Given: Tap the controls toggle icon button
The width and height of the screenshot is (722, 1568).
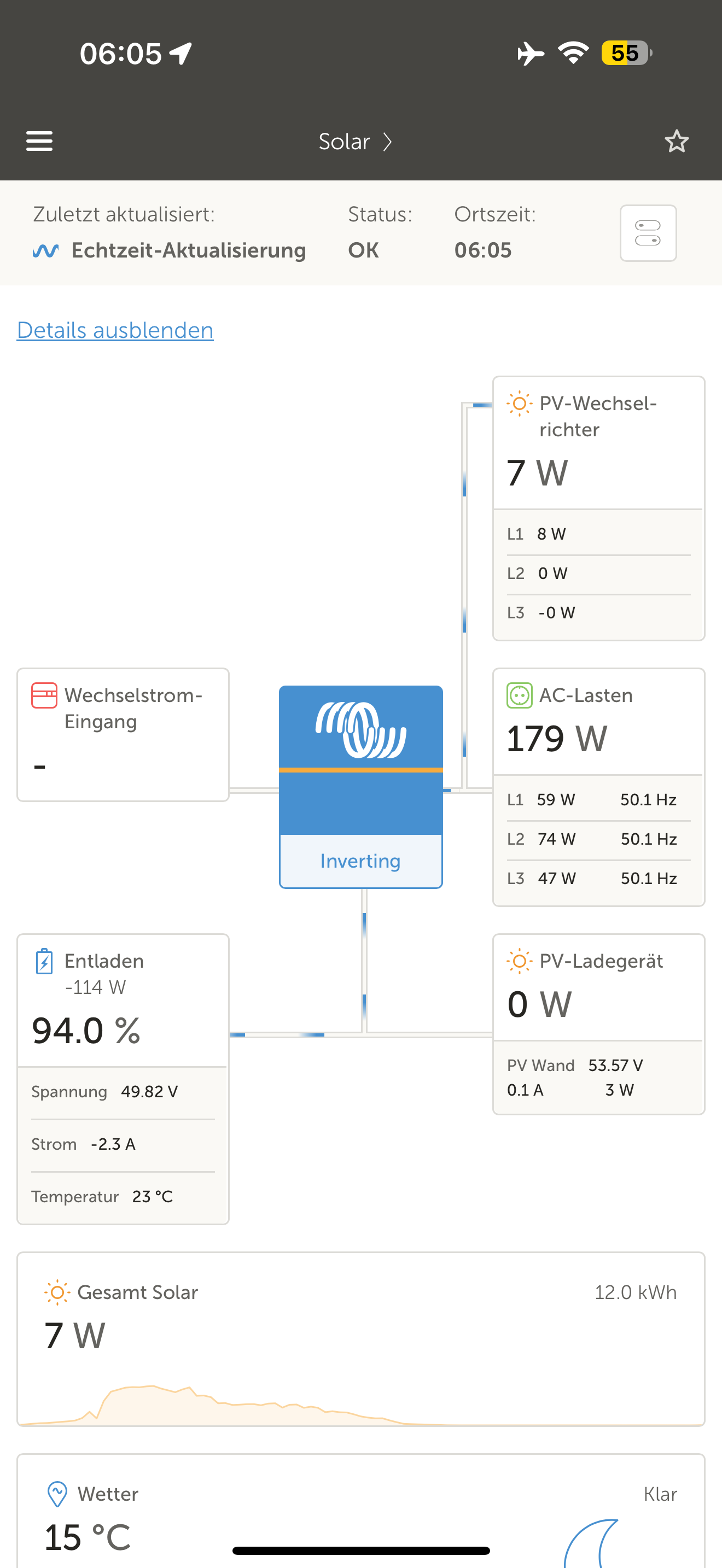Looking at the screenshot, I should pyautogui.click(x=648, y=233).
